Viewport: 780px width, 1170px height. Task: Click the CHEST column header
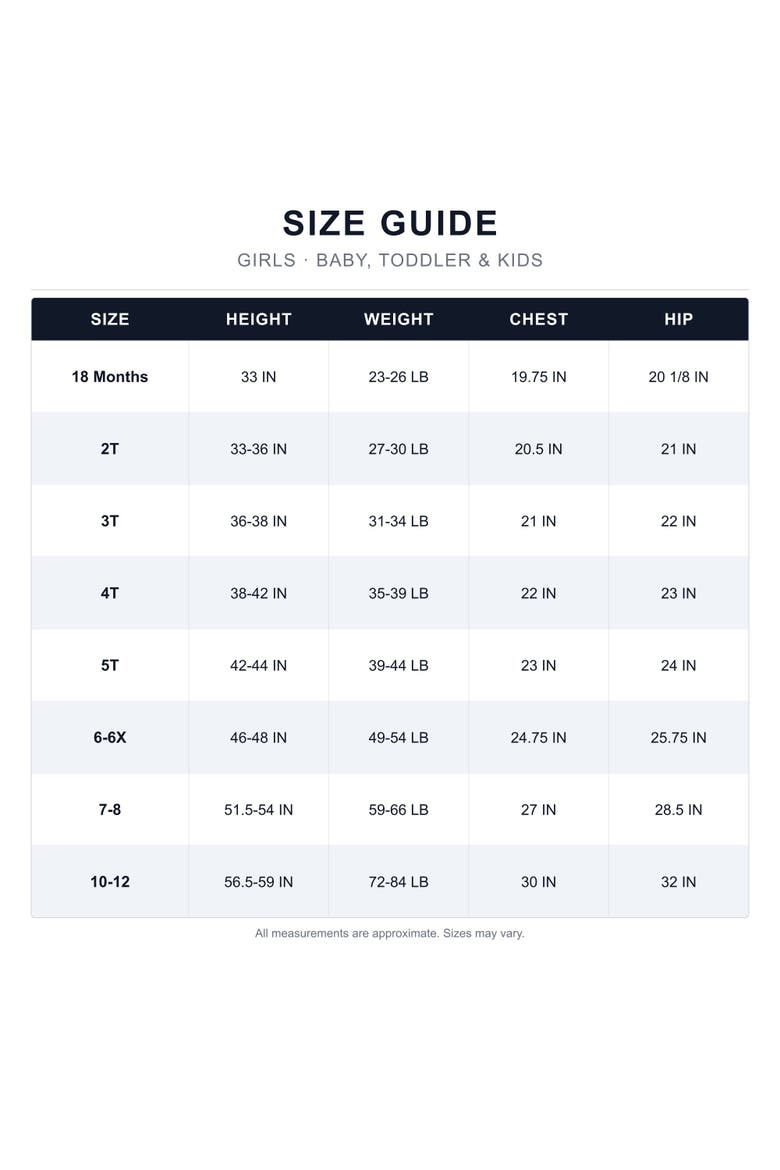click(538, 319)
